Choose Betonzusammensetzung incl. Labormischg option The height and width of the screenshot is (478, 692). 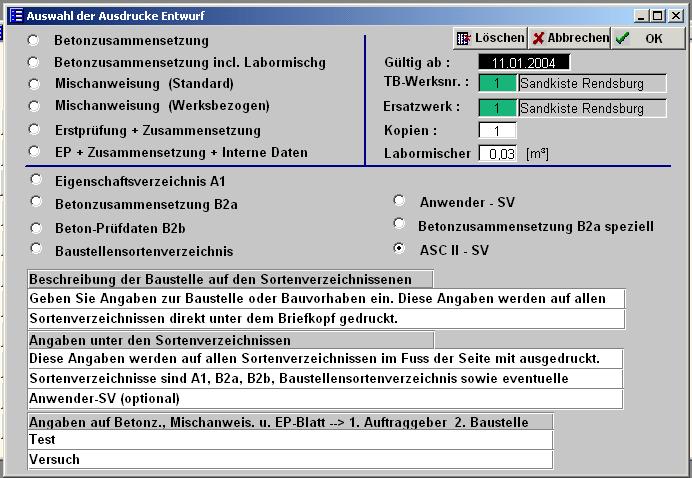pos(34,62)
